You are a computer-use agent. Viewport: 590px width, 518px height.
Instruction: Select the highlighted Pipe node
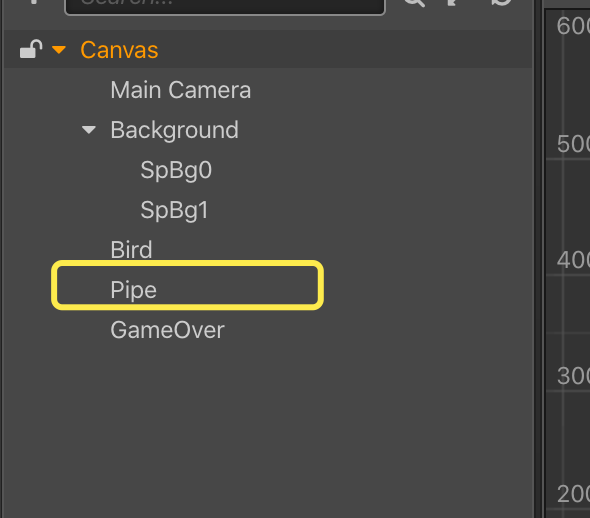pos(187,285)
